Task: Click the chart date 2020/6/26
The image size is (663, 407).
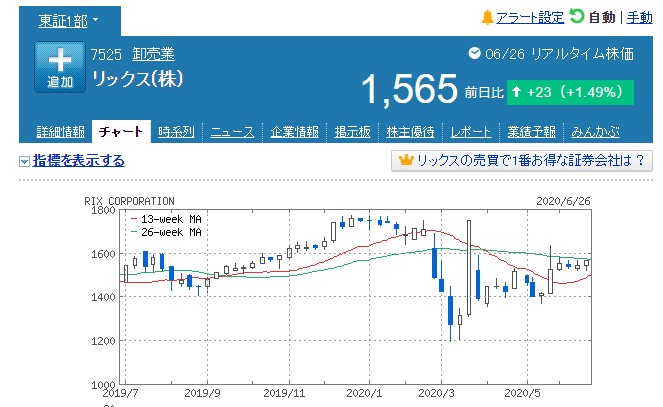Action: (x=563, y=201)
